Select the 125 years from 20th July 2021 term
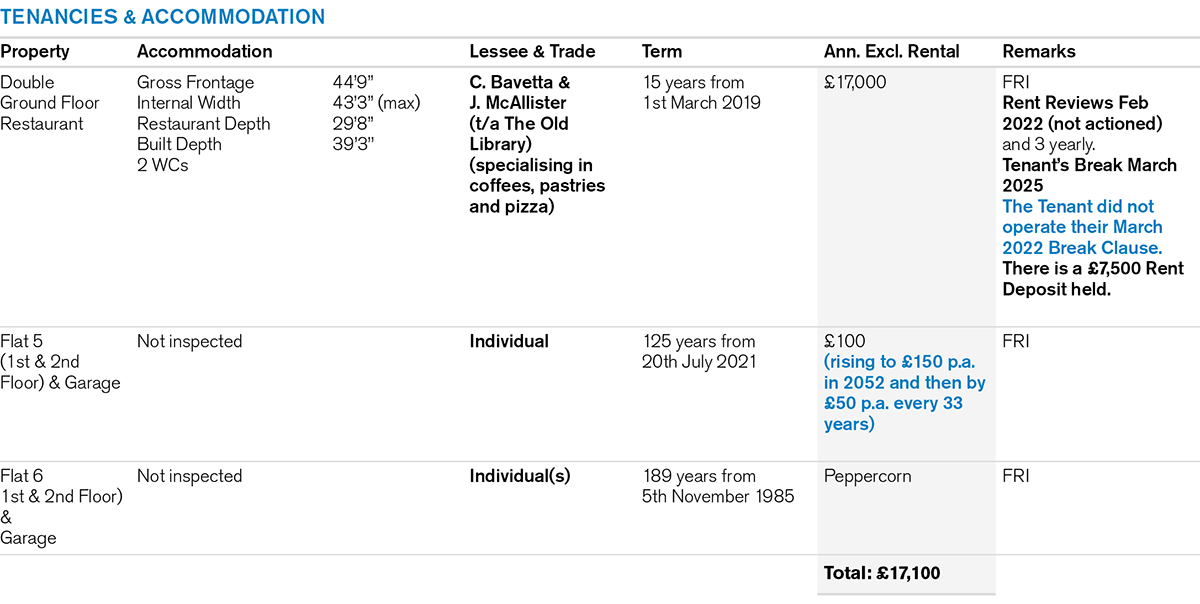The width and height of the screenshot is (1200, 604). coord(699,352)
